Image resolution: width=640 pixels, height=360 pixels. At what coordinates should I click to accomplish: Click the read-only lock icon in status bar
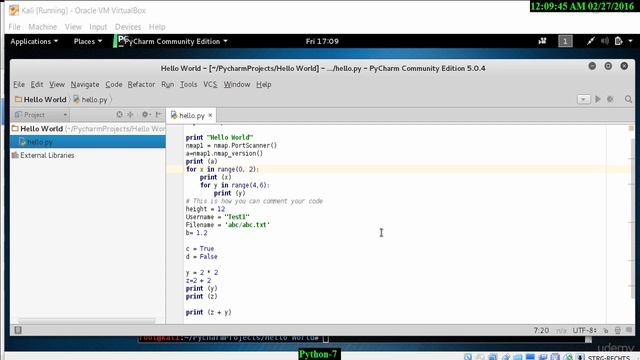tap(606, 330)
